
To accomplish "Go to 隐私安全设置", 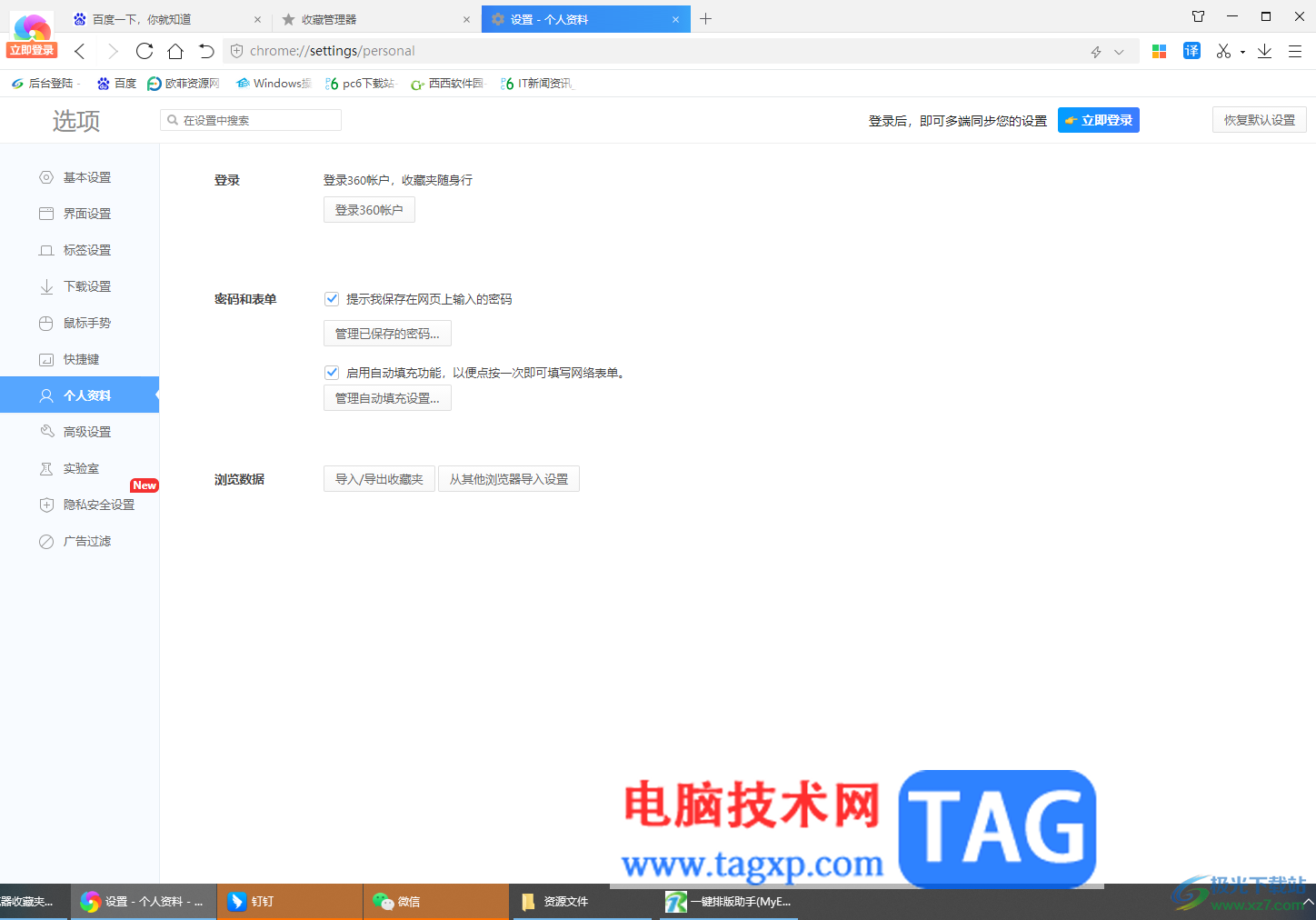I will click(x=79, y=505).
